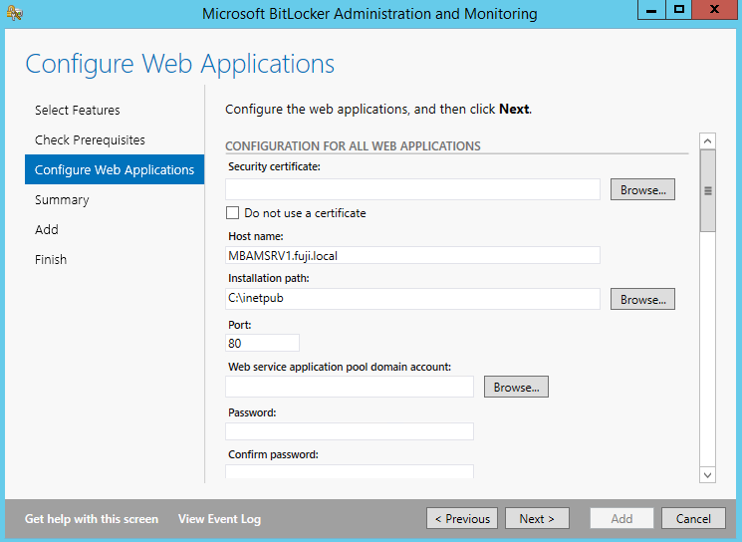The height and width of the screenshot is (542, 742).
Task: Open 'Get help with this screen' link
Action: coord(91,519)
